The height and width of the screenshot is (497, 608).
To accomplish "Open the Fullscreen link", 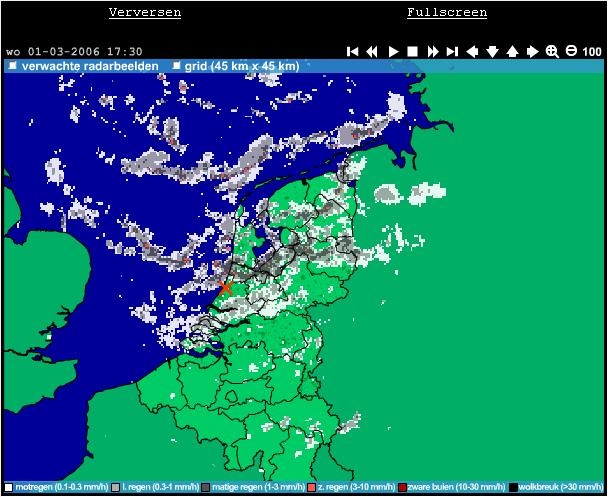I will click(447, 12).
